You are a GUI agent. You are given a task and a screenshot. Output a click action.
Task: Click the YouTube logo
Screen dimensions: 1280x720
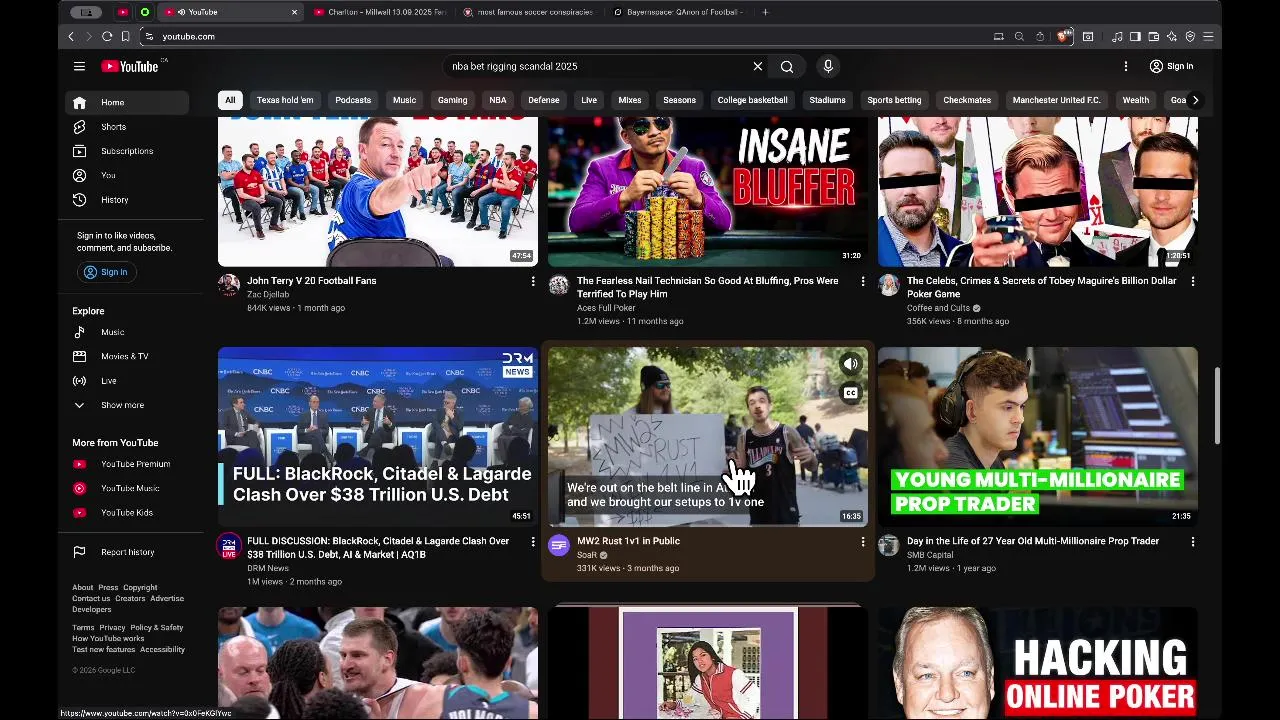coord(130,66)
